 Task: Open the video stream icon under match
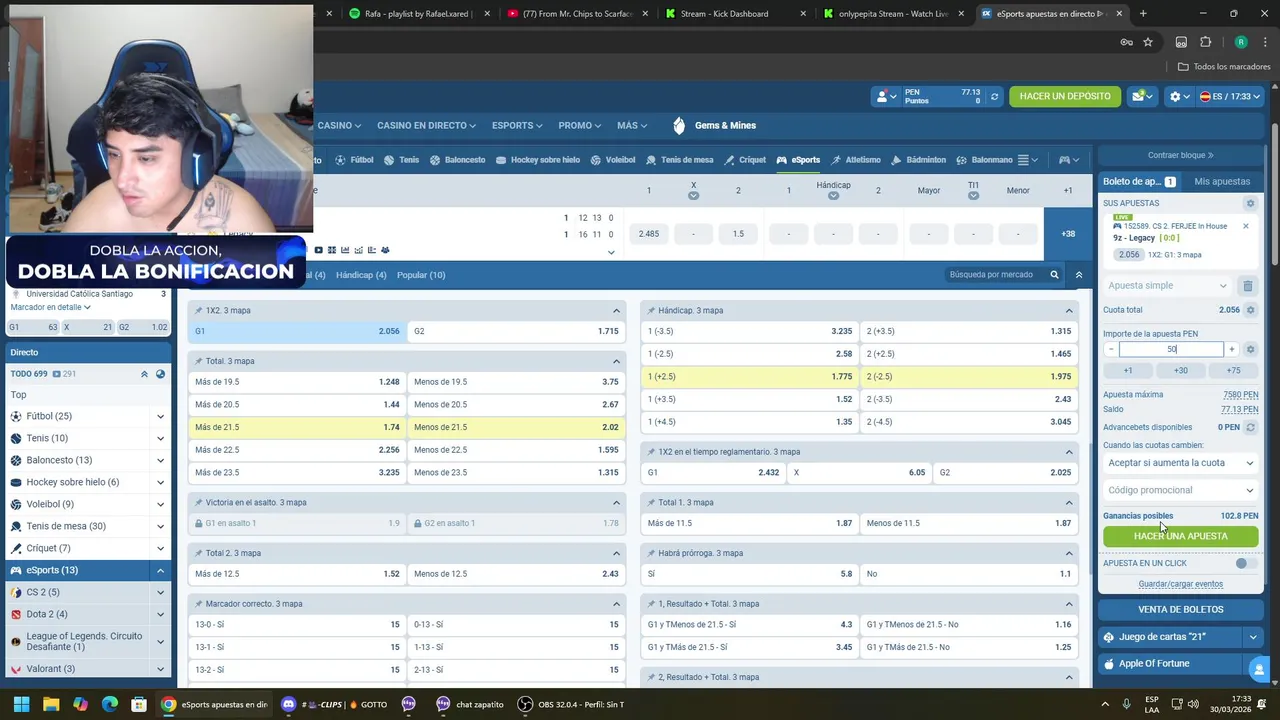point(319,250)
